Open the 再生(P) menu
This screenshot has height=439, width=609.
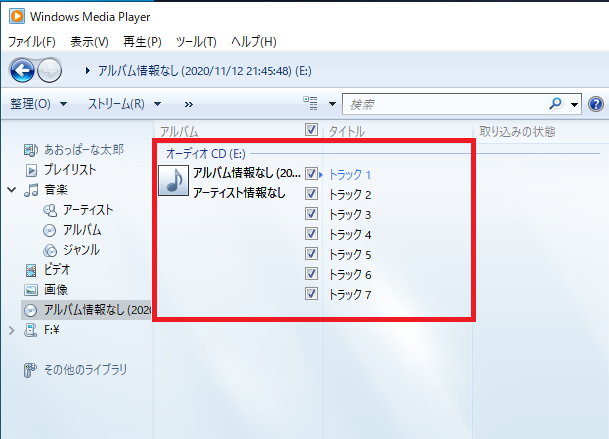(x=142, y=42)
